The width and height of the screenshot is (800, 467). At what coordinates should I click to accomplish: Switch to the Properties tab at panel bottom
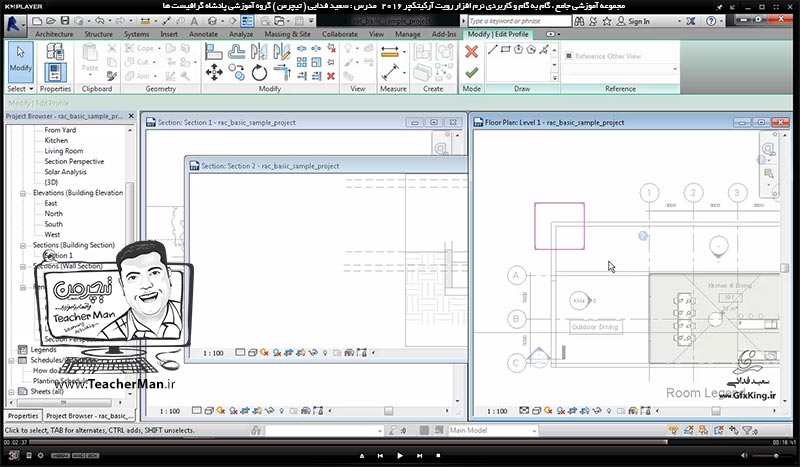click(x=23, y=416)
